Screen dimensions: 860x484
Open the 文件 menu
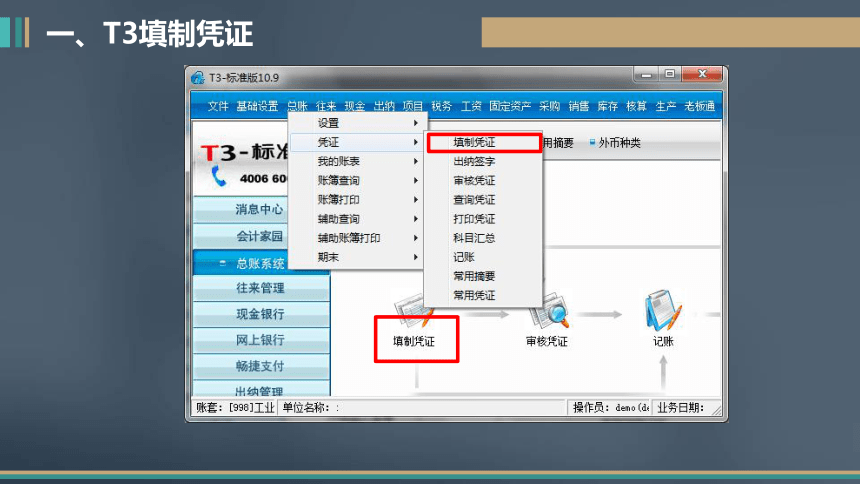pos(218,106)
